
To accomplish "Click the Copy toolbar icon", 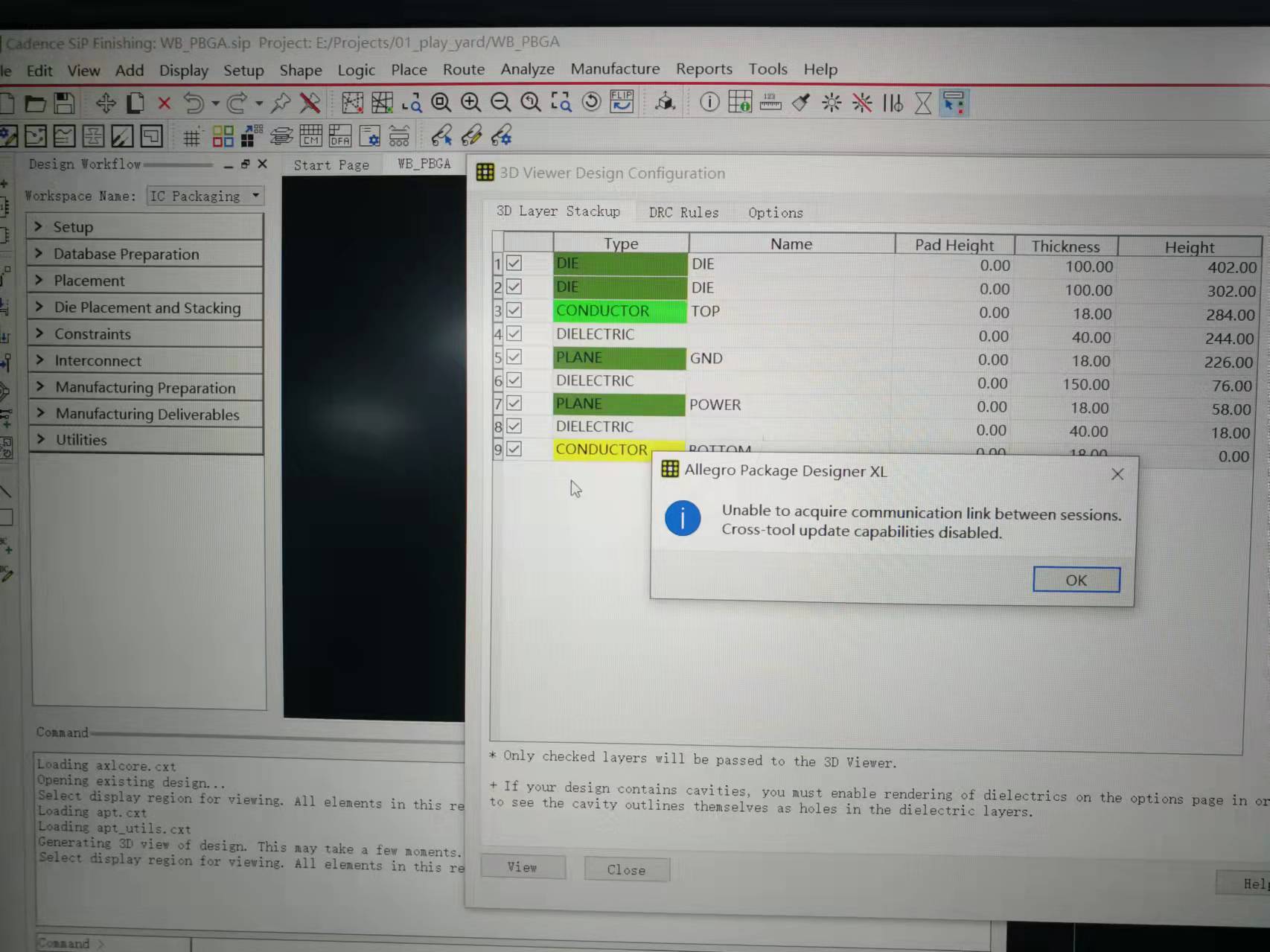I will point(135,103).
